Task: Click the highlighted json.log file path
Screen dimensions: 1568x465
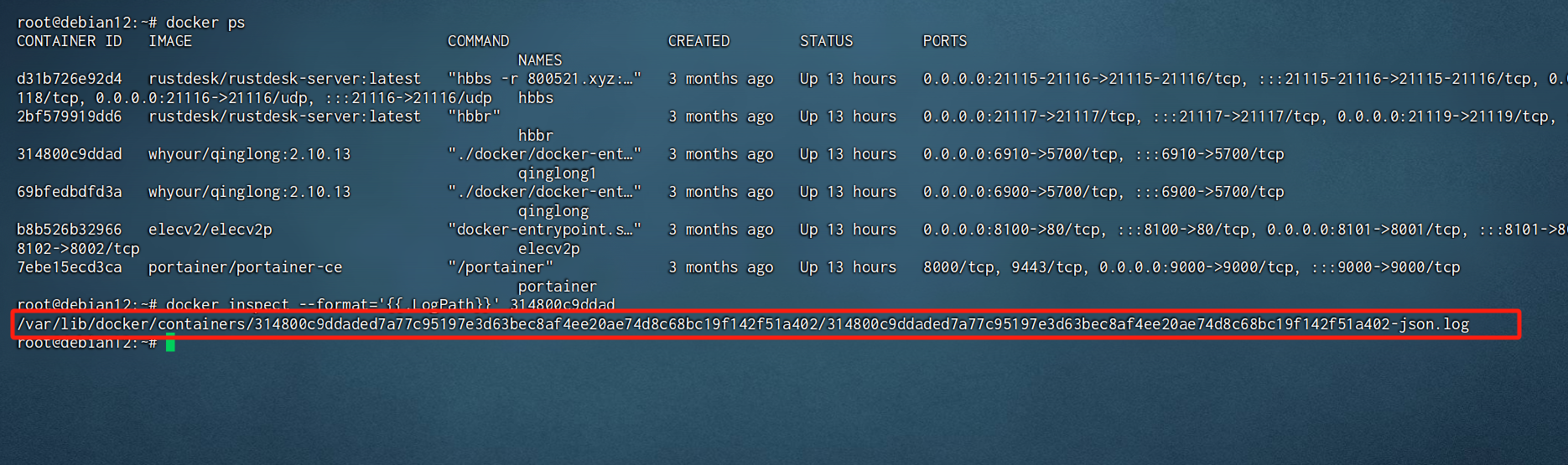Action: coord(742,324)
